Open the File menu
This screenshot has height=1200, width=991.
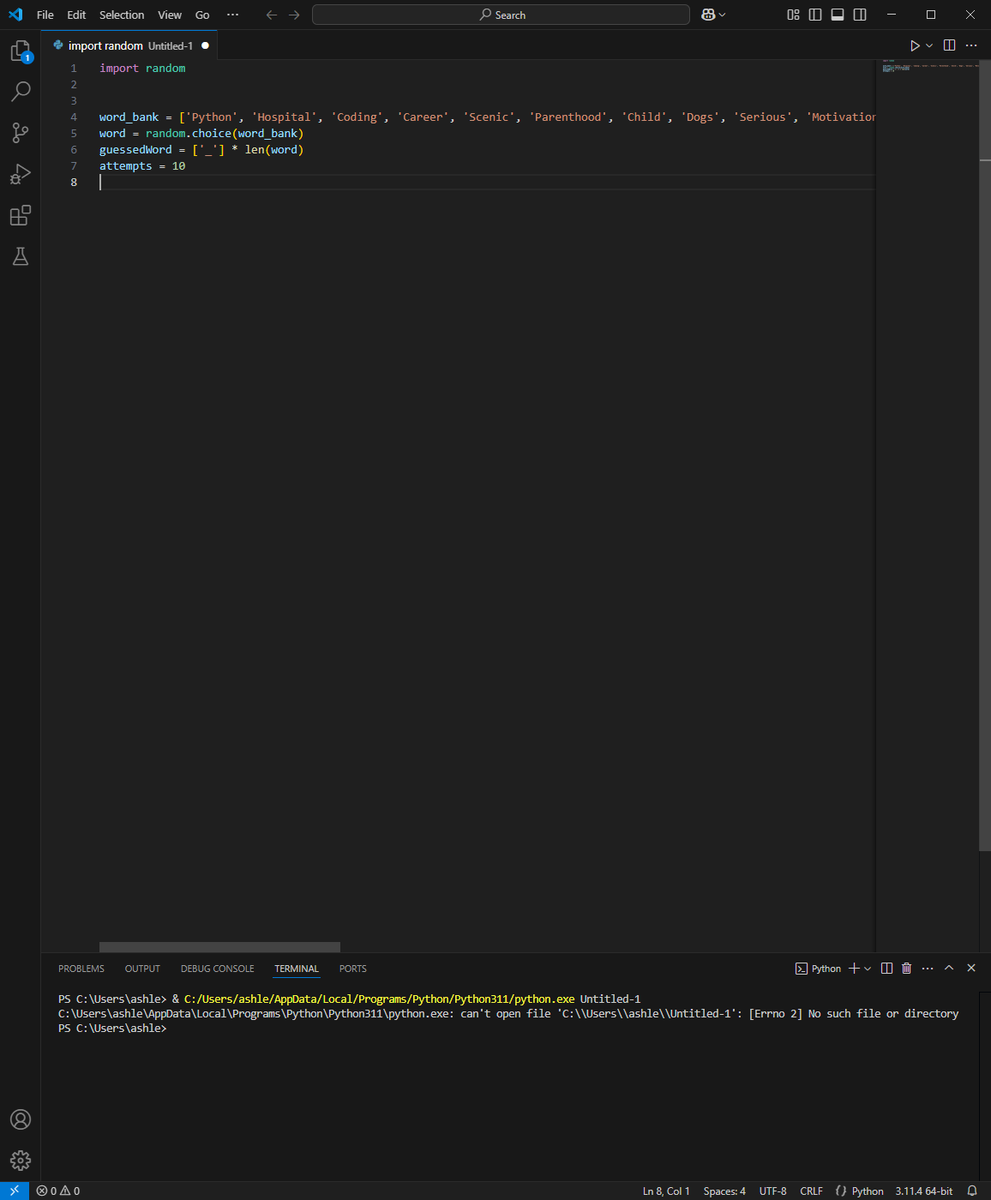click(45, 15)
